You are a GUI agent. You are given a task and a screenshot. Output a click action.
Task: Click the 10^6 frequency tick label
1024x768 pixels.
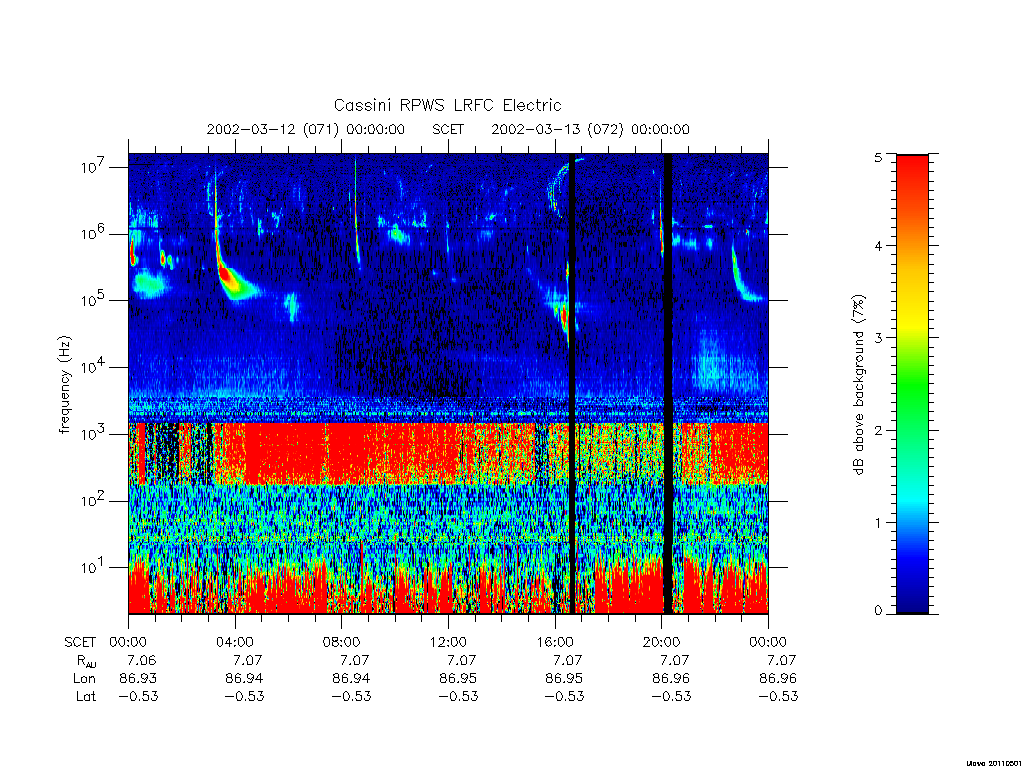[93, 234]
